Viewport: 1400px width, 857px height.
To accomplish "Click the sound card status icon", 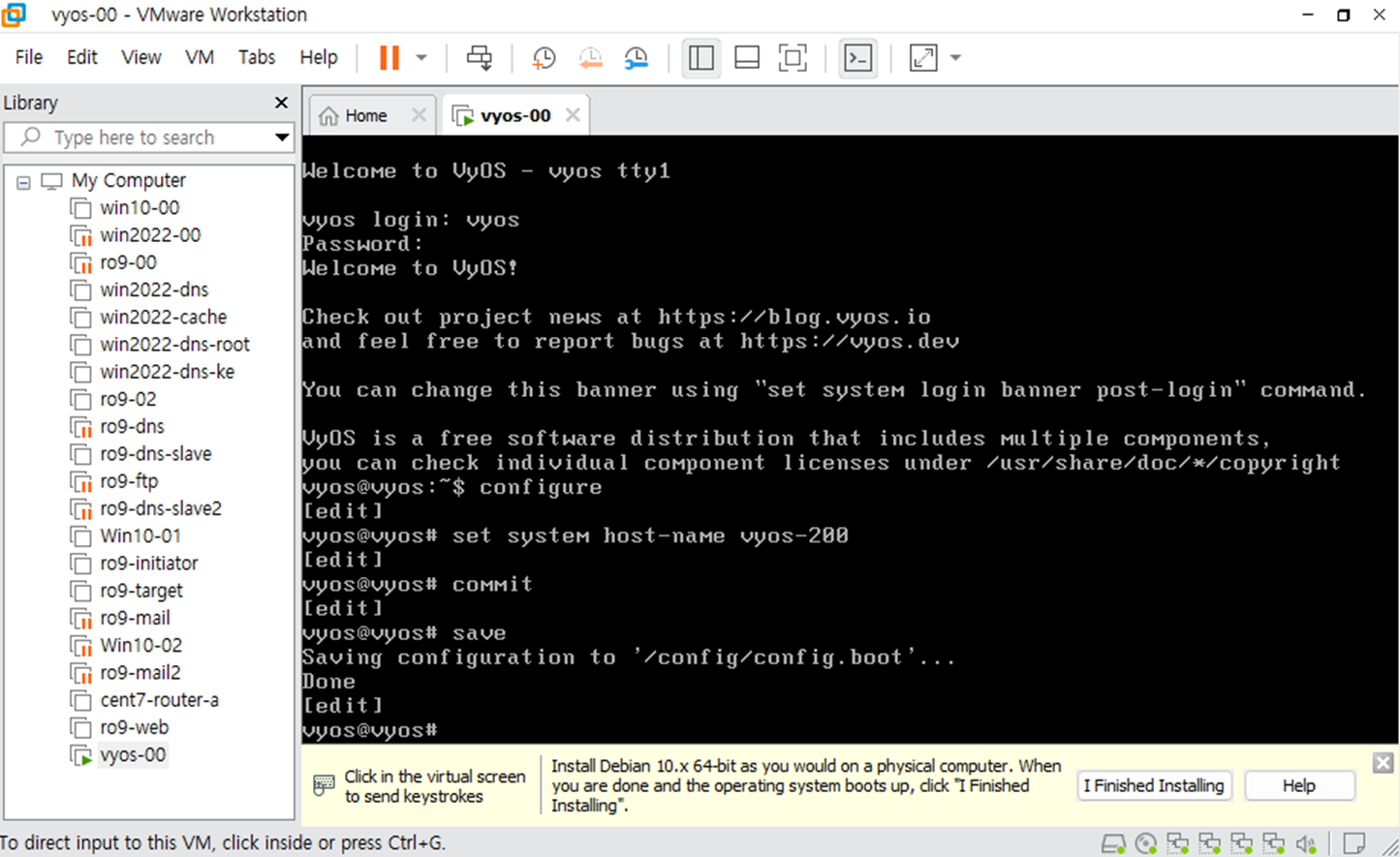I will point(1307,843).
